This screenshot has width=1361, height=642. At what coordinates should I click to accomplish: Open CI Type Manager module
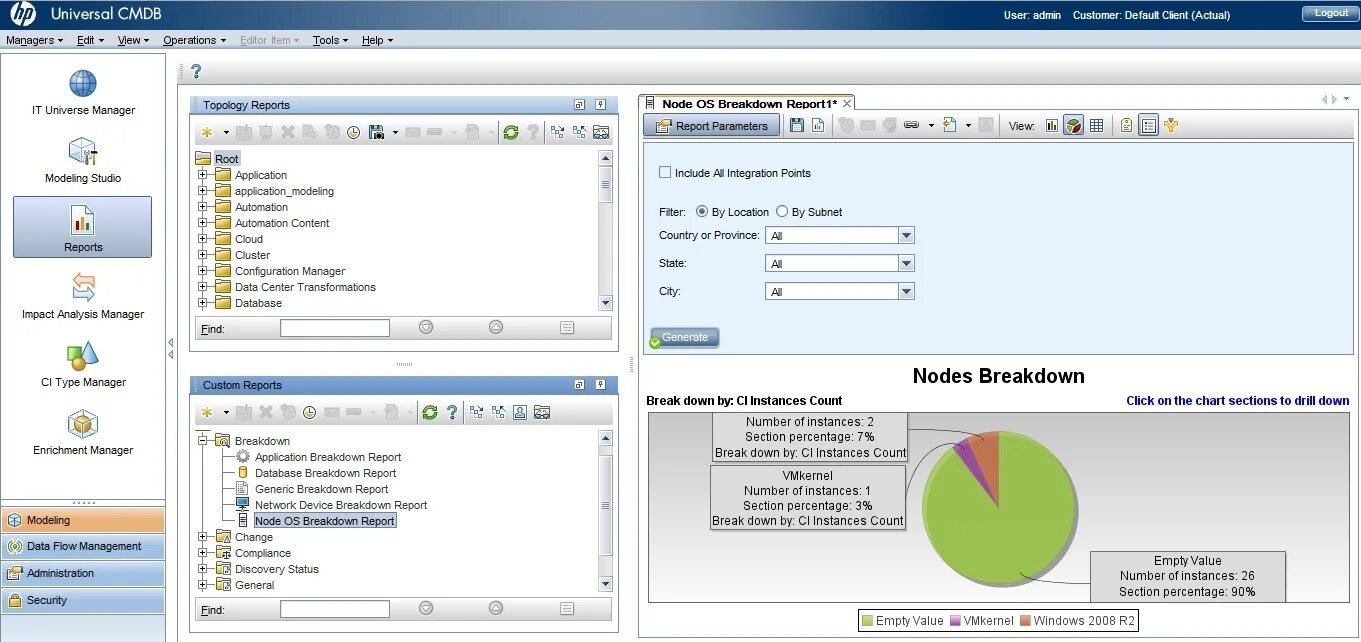[x=83, y=364]
